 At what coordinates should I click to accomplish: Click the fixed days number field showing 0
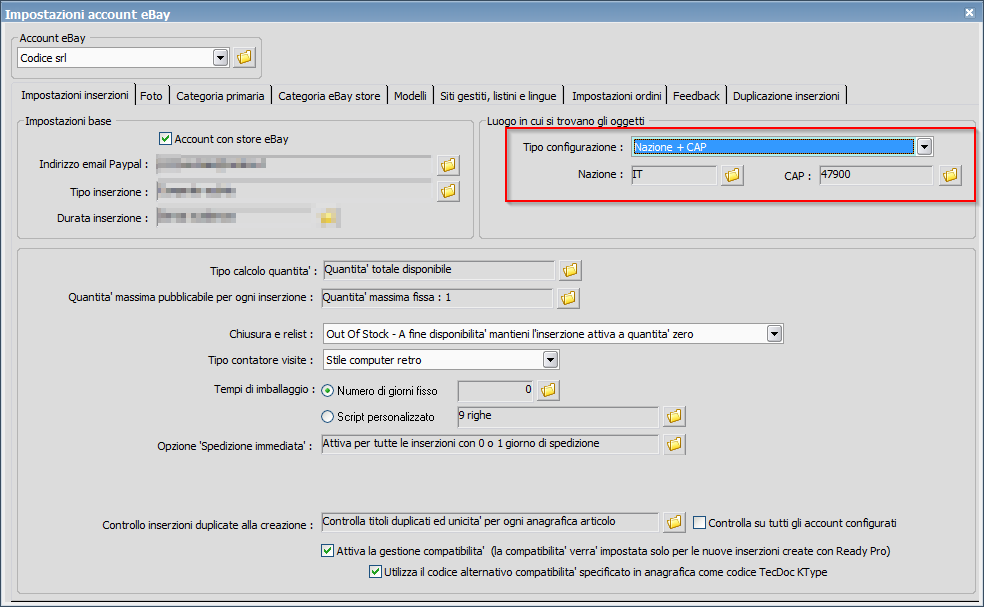click(x=495, y=390)
